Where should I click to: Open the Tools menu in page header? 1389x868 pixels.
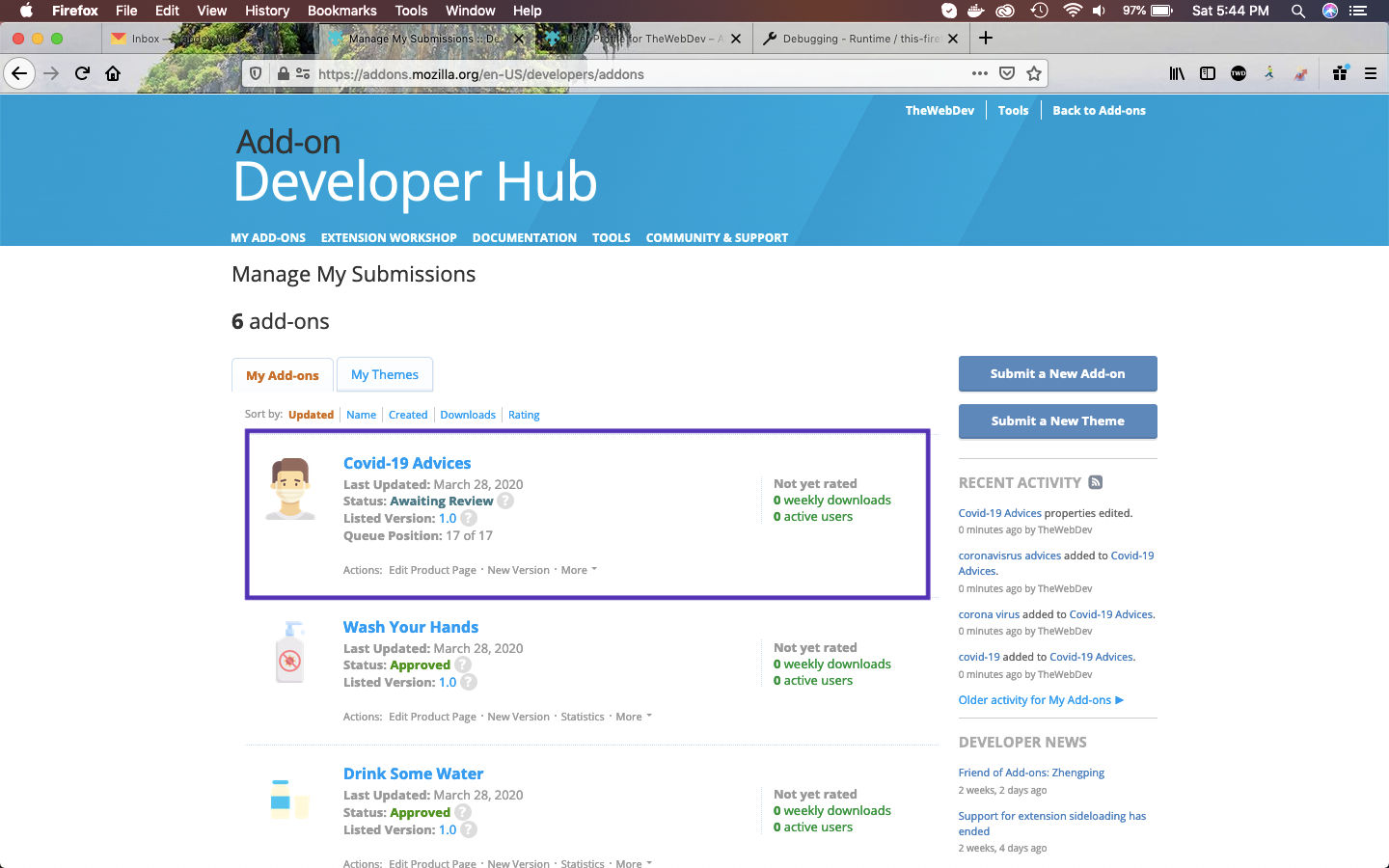click(x=1013, y=110)
